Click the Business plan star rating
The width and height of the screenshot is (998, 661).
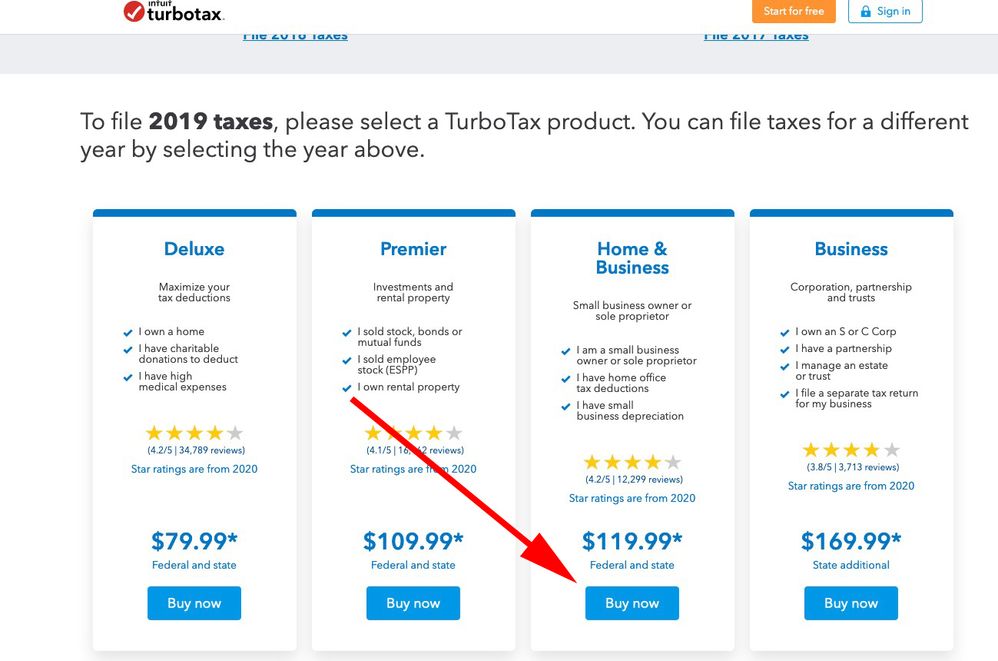pyautogui.click(x=851, y=450)
